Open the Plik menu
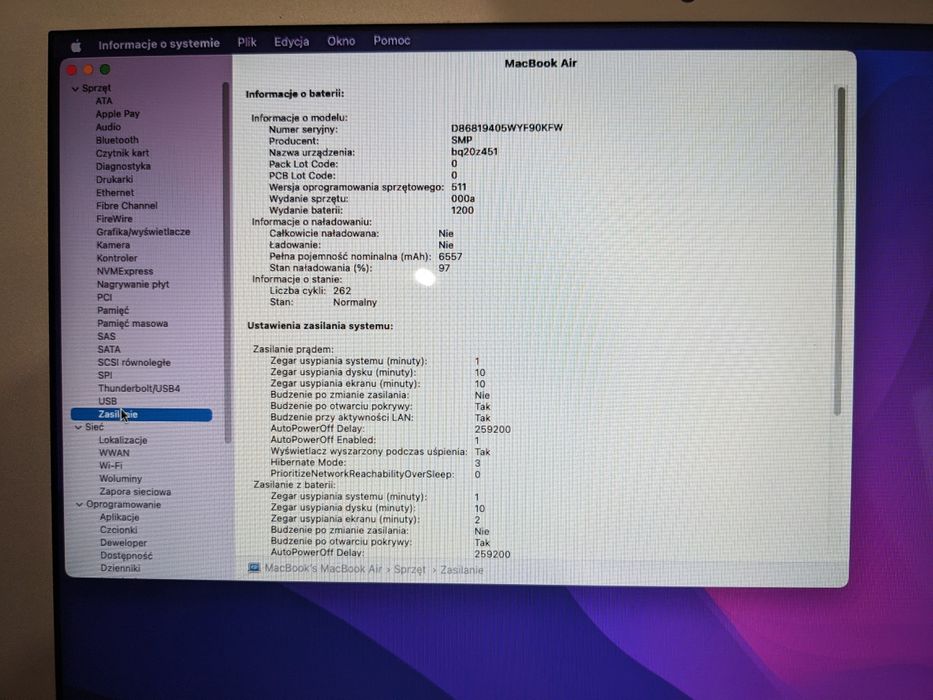This screenshot has height=700, width=933. [x=246, y=42]
